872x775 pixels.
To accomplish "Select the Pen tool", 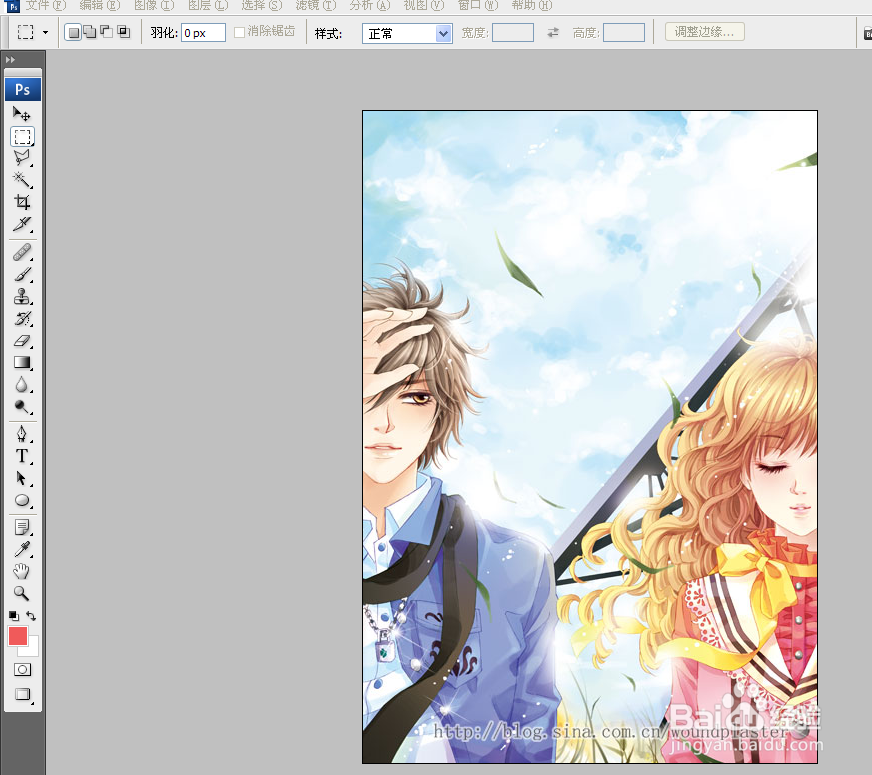I will click(22, 434).
